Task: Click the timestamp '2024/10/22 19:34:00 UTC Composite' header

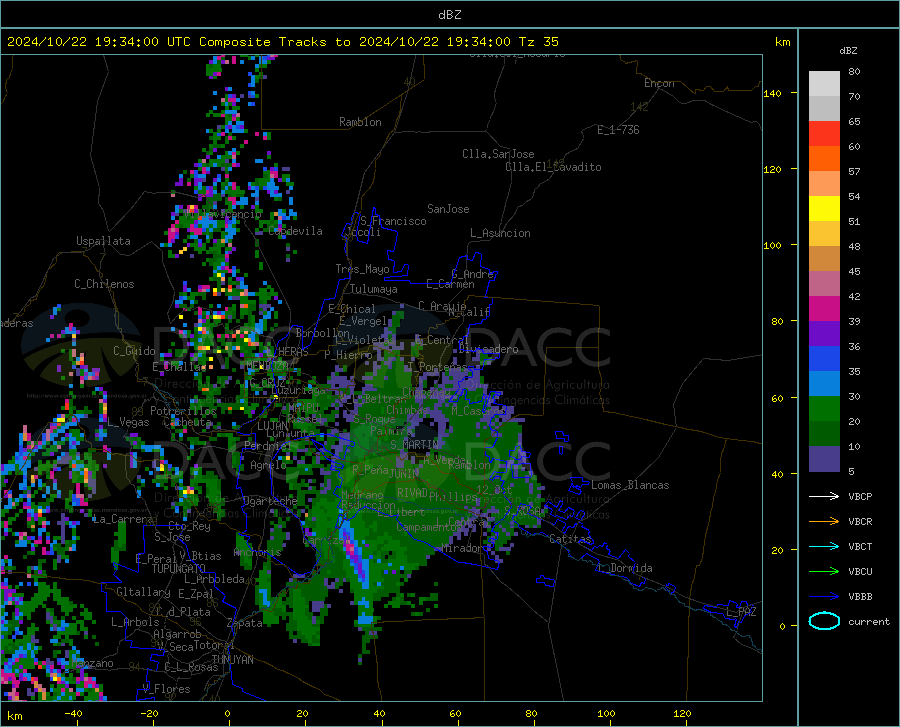Action: pyautogui.click(x=139, y=42)
